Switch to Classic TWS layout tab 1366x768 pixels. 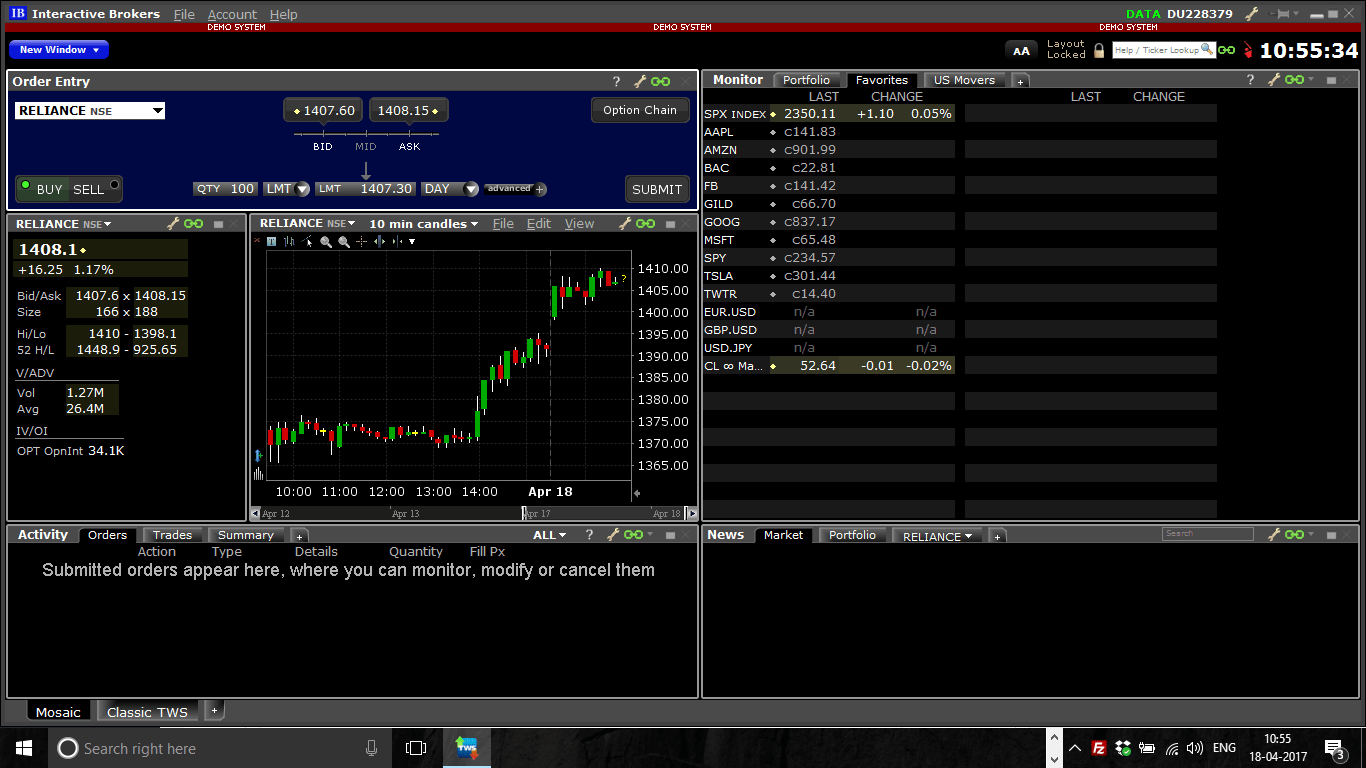[147, 712]
